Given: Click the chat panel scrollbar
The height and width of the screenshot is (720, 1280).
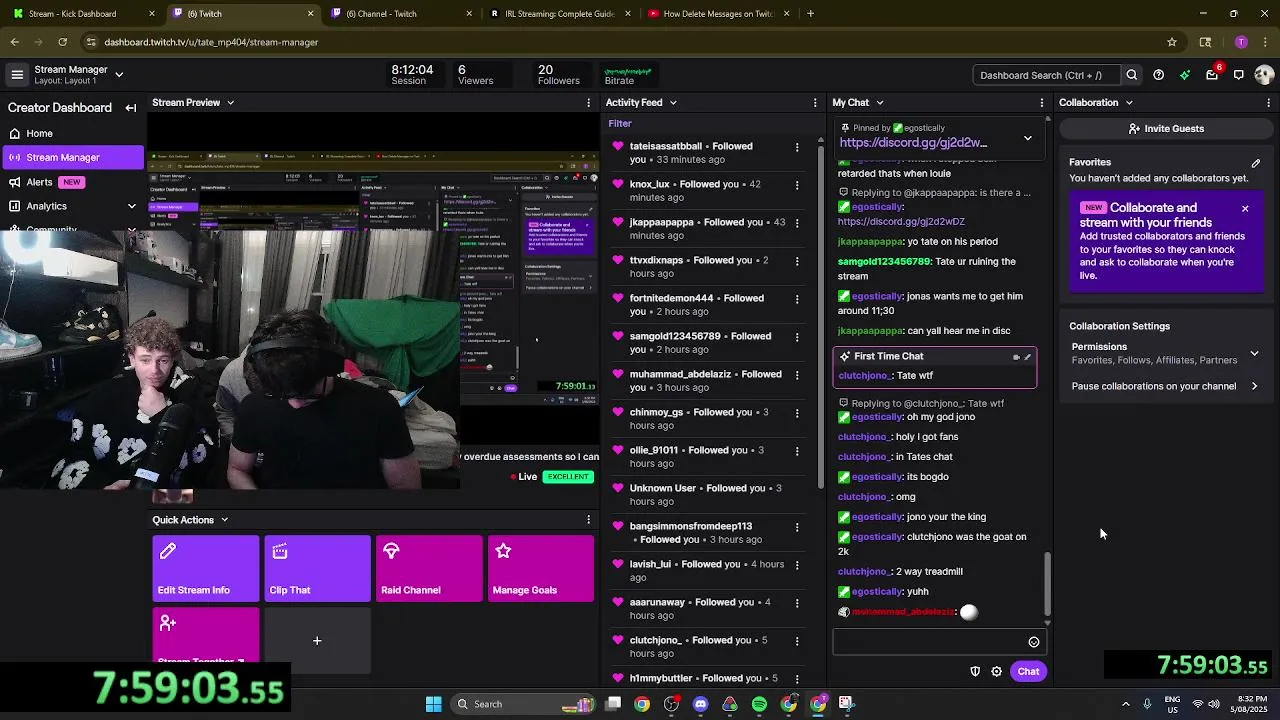Looking at the screenshot, I should point(1048,586).
